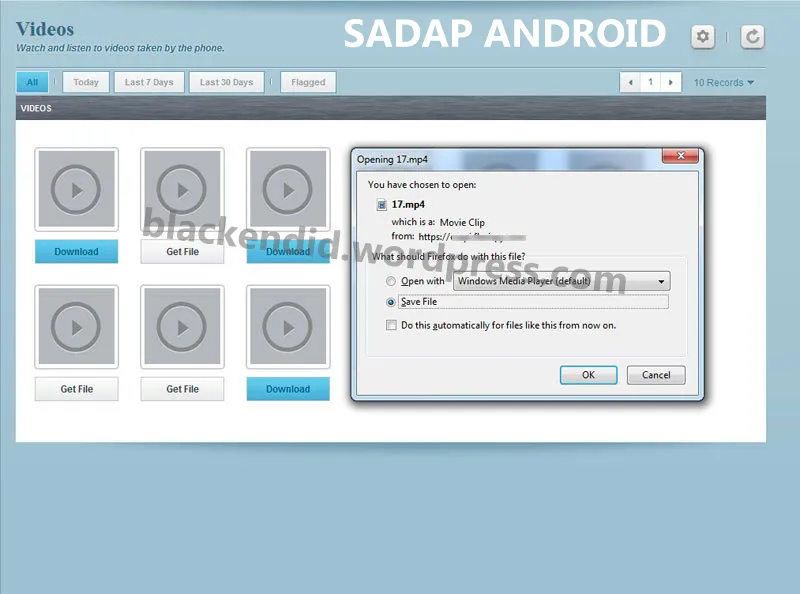Show Flagged videos tab
The image size is (800, 594).
[x=308, y=82]
